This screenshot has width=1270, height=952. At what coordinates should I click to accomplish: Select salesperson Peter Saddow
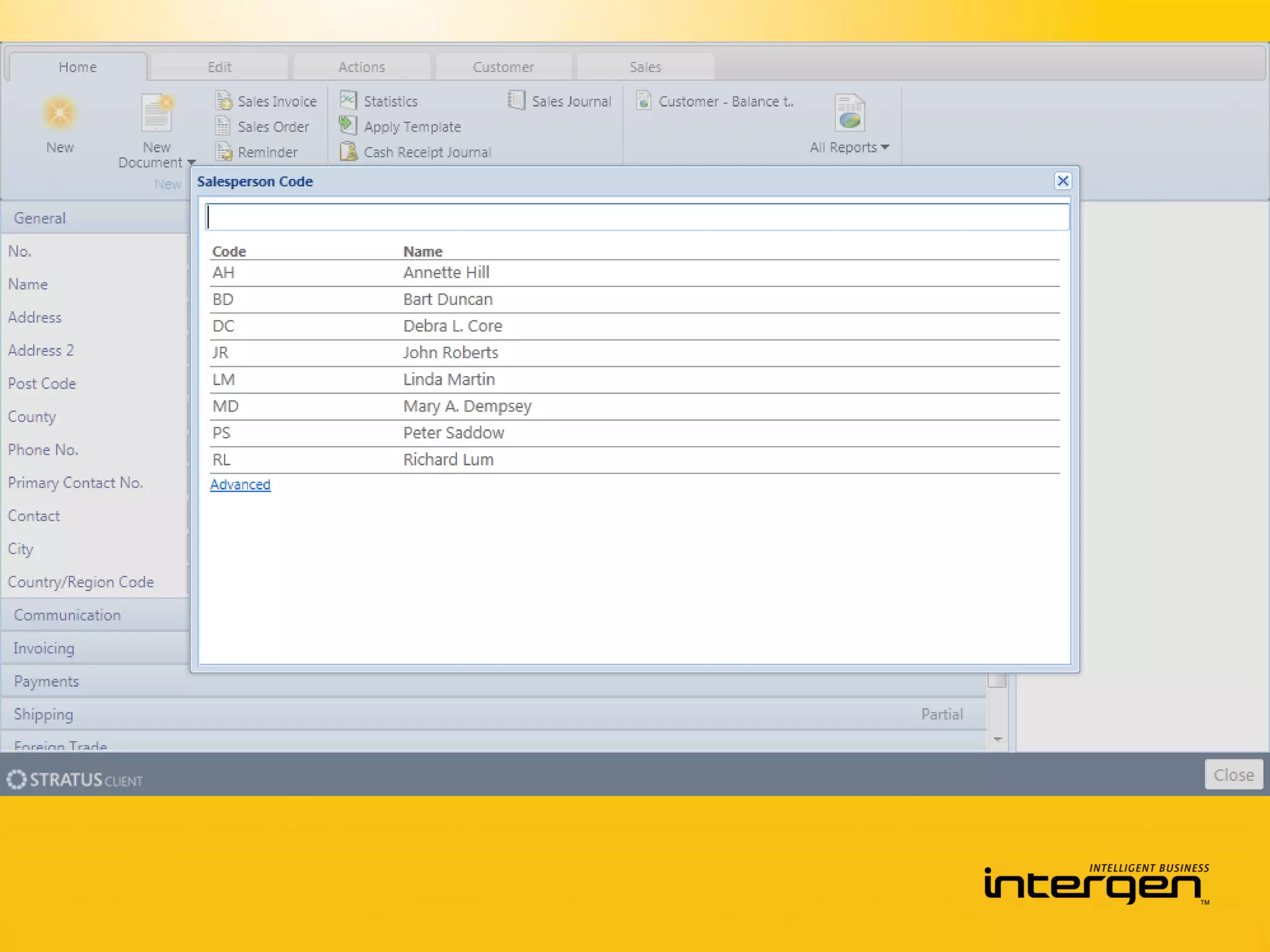pyautogui.click(x=634, y=433)
